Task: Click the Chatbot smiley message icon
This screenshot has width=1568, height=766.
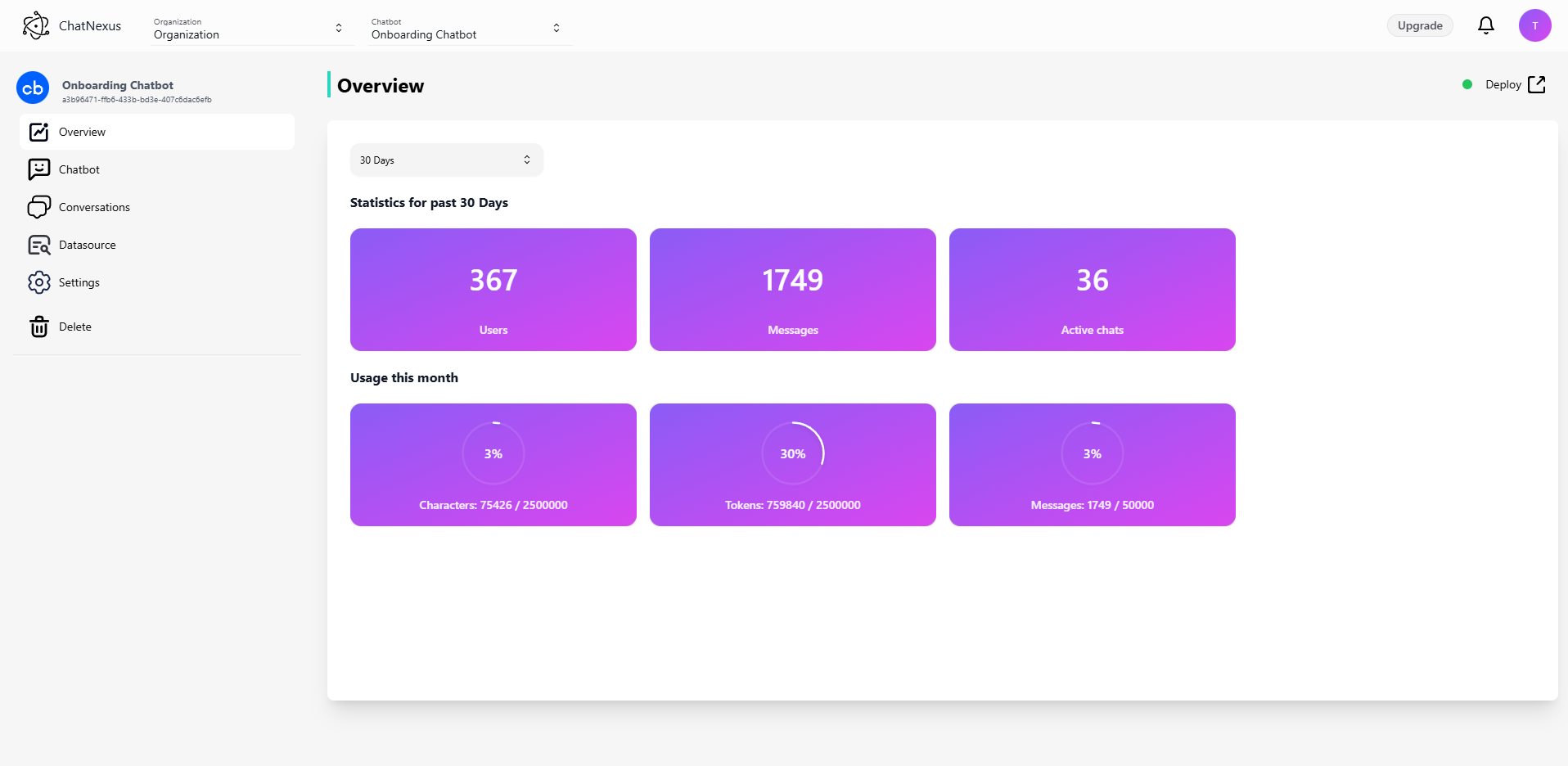Action: 38,169
